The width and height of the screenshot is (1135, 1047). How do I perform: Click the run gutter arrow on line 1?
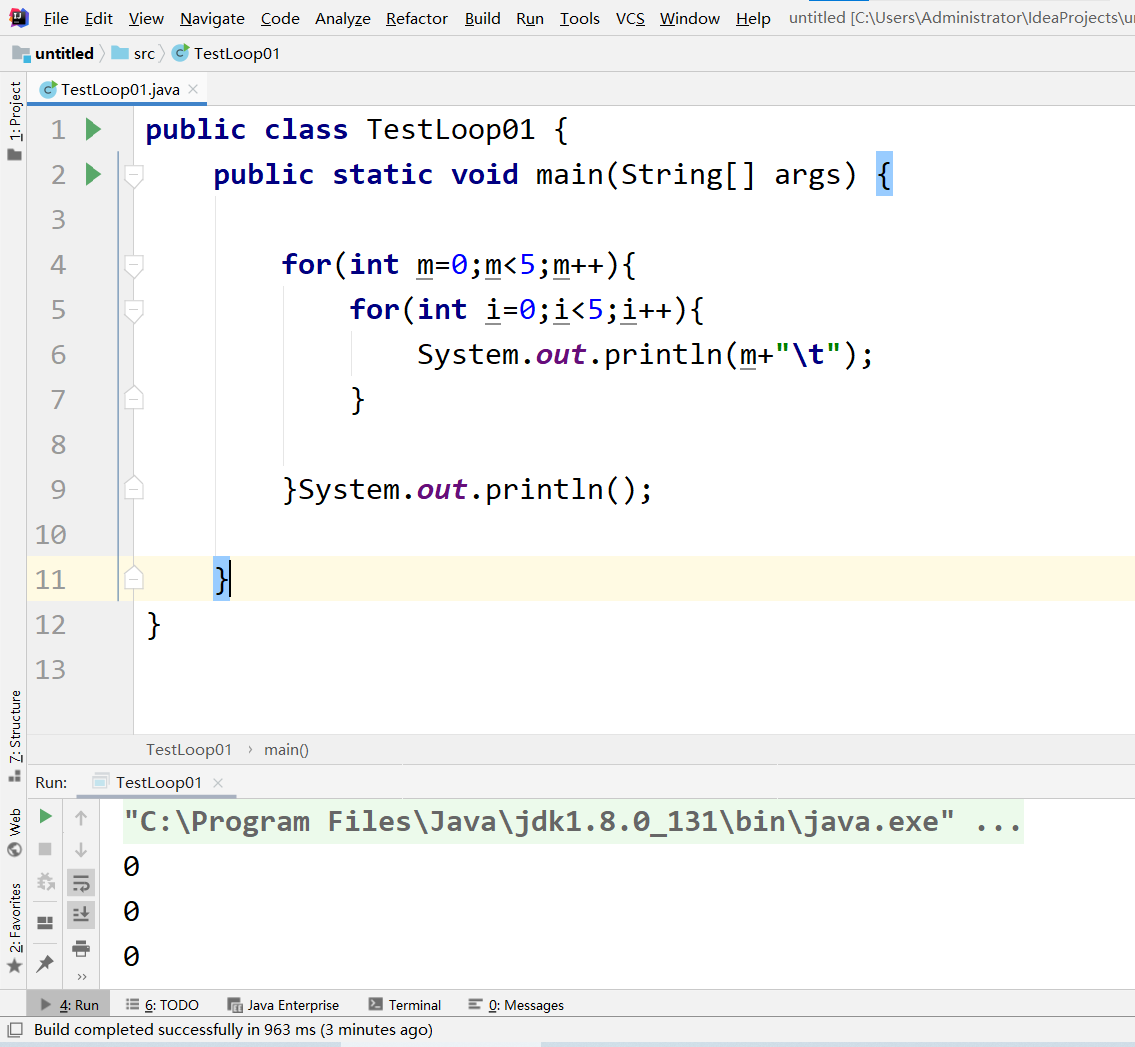[93, 130]
